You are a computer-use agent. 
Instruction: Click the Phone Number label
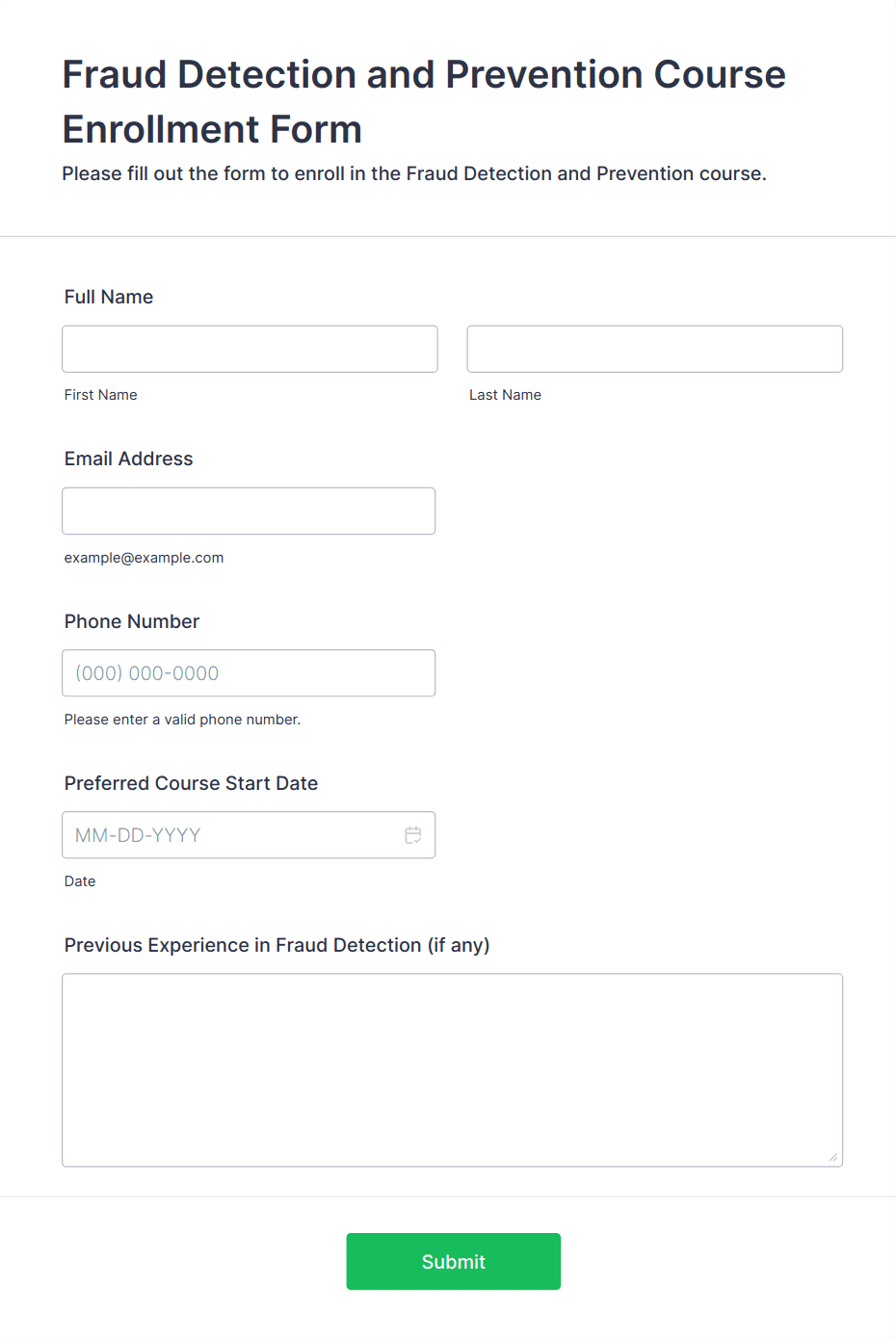point(132,621)
